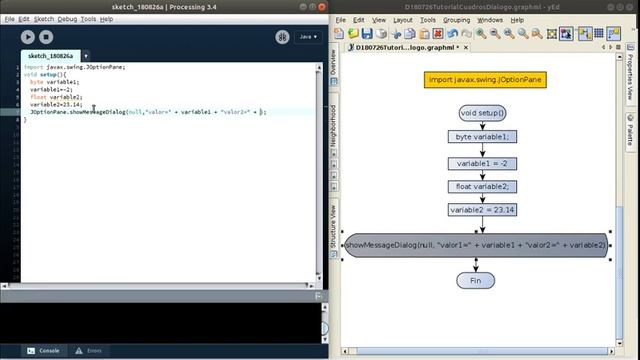
Task: Open yEd View menu
Action: pos(378,20)
